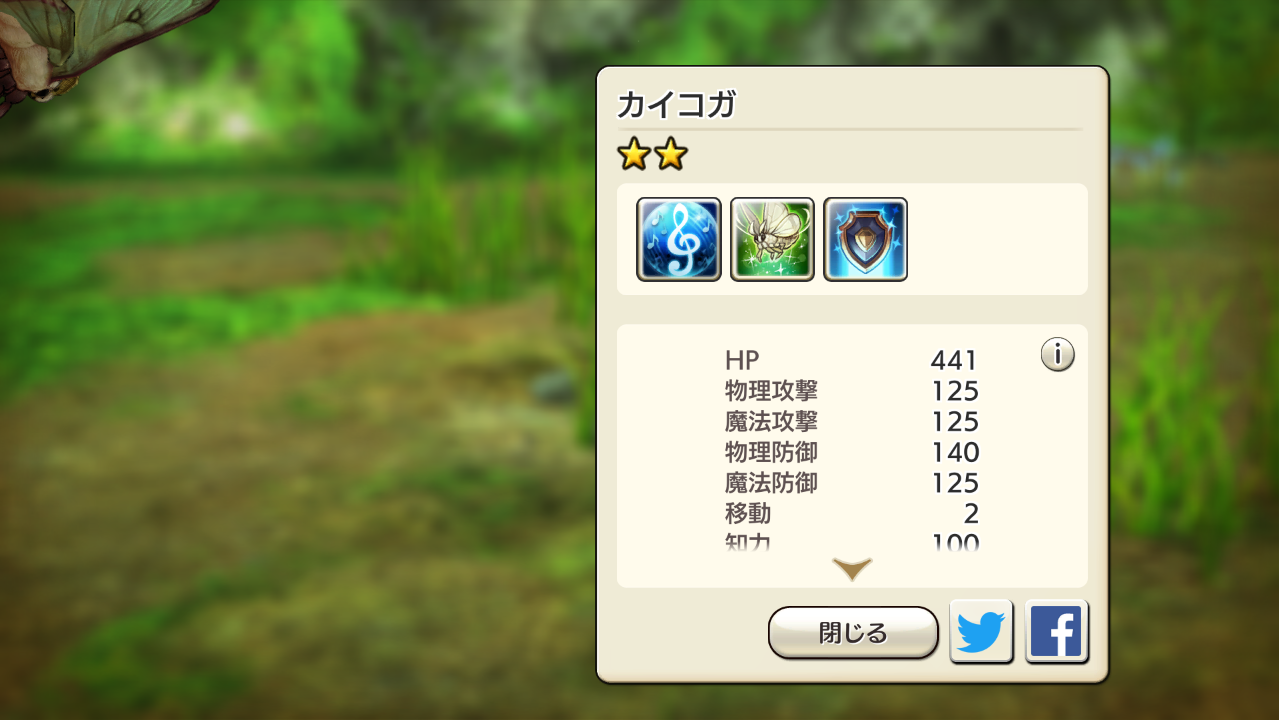This screenshot has height=720, width=1279.
Task: Click the 物理防御 value 140
Action: point(955,452)
